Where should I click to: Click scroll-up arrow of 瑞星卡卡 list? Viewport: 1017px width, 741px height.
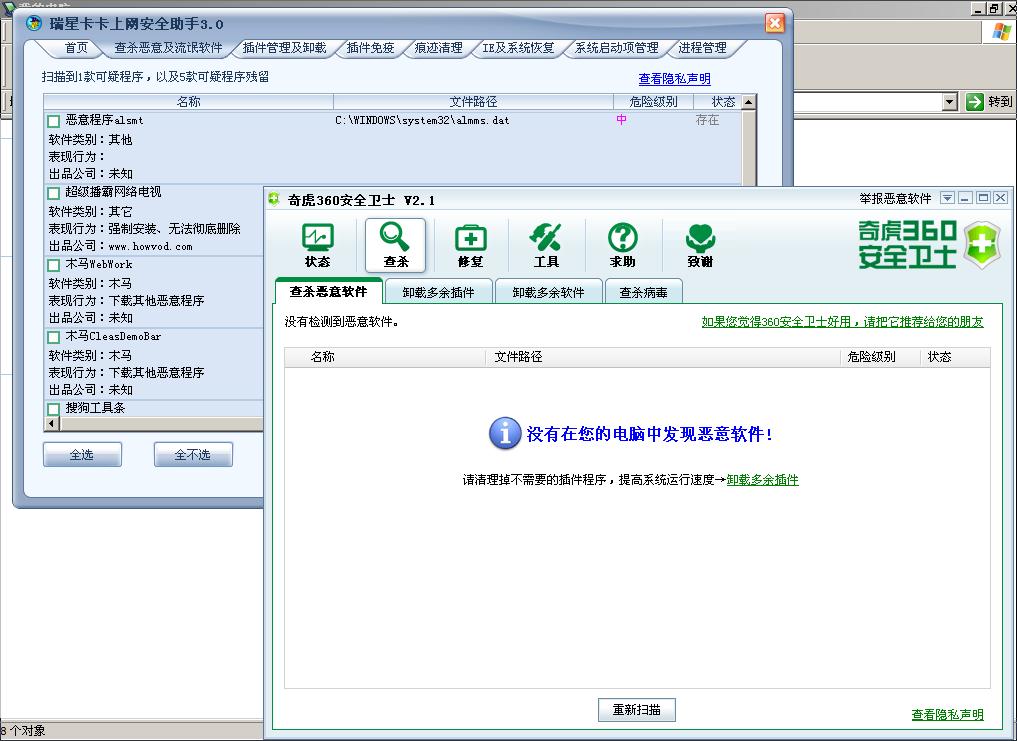(x=748, y=102)
